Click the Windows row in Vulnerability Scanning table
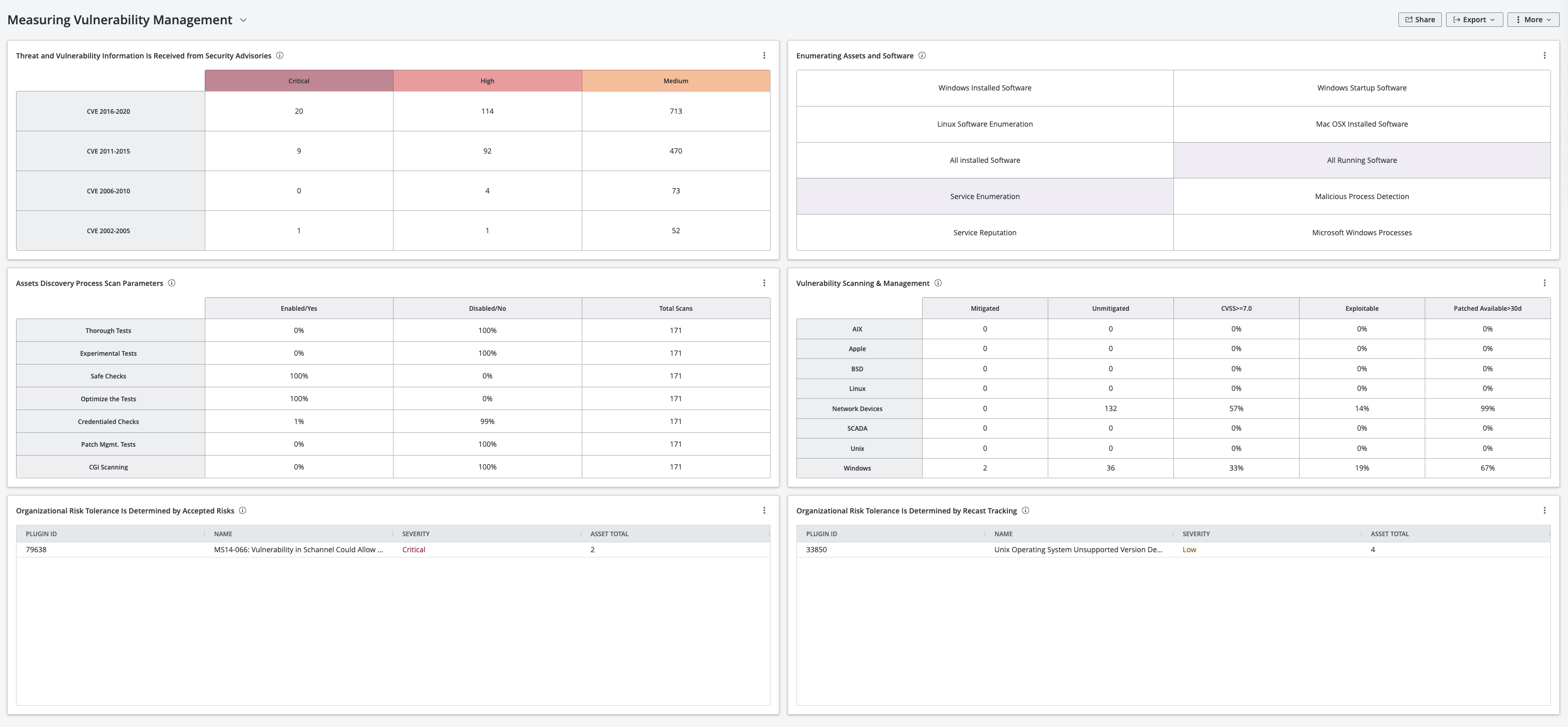1568x727 pixels. pyautogui.click(x=857, y=468)
